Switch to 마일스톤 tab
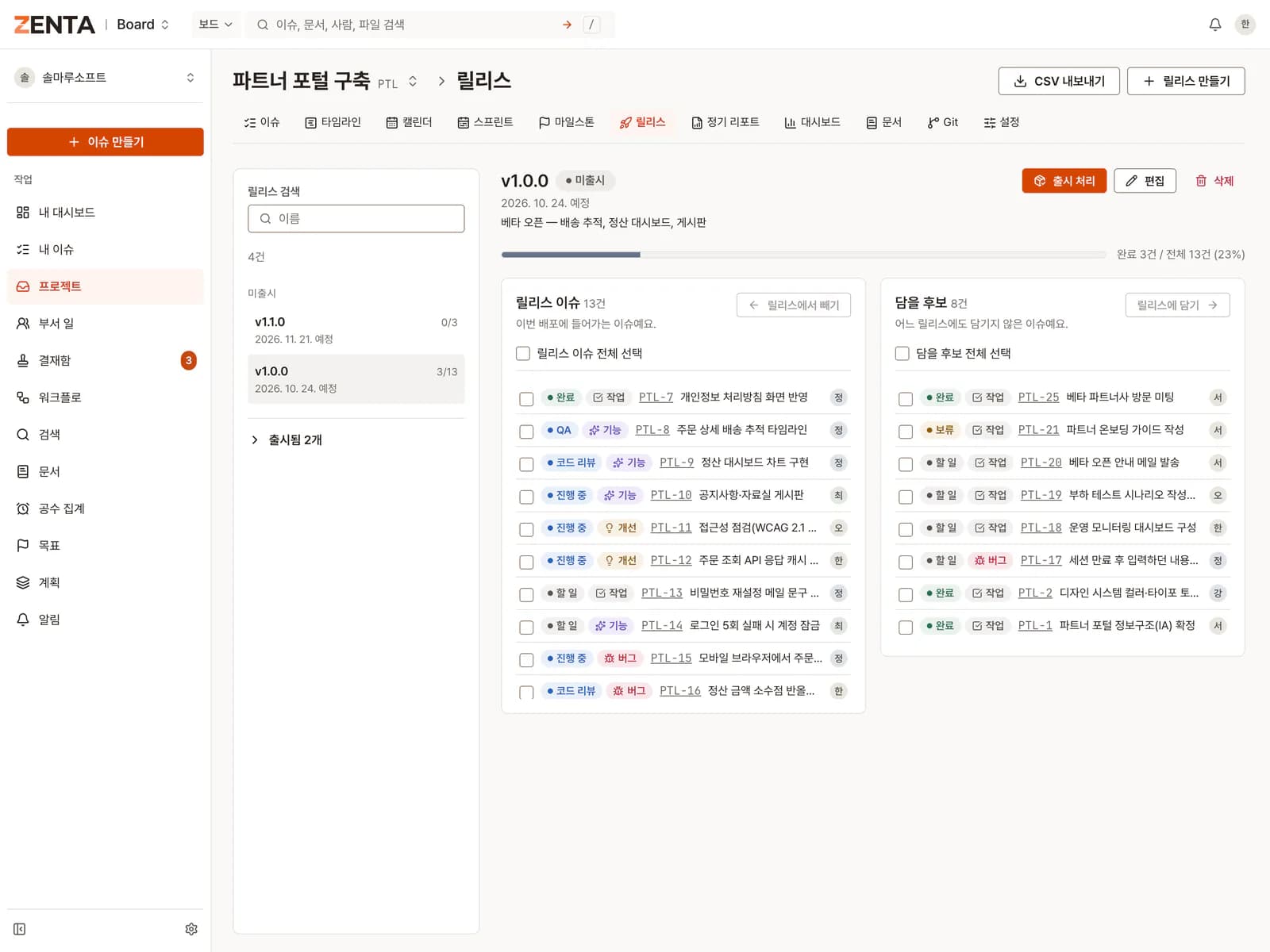 pyautogui.click(x=566, y=122)
